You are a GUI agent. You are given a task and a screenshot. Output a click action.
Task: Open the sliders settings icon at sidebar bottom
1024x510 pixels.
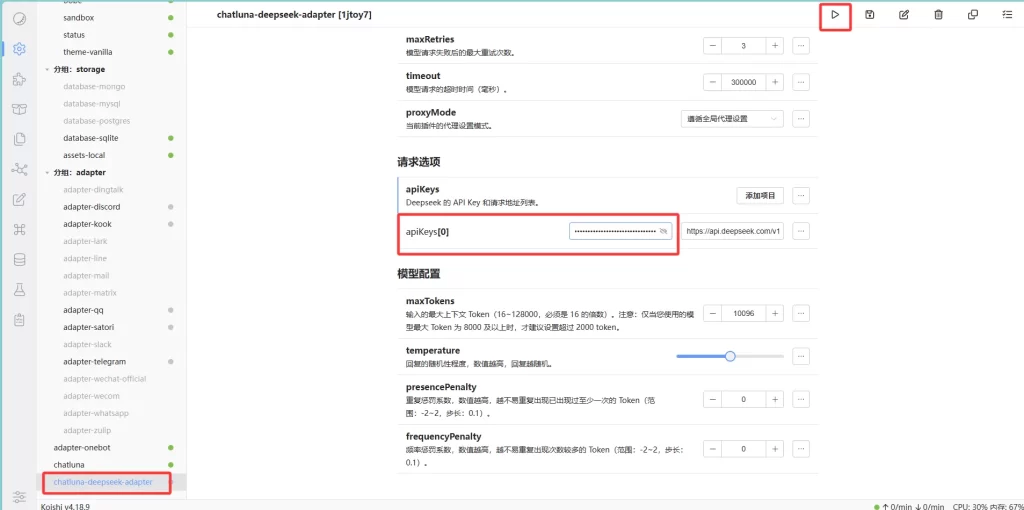pos(19,496)
